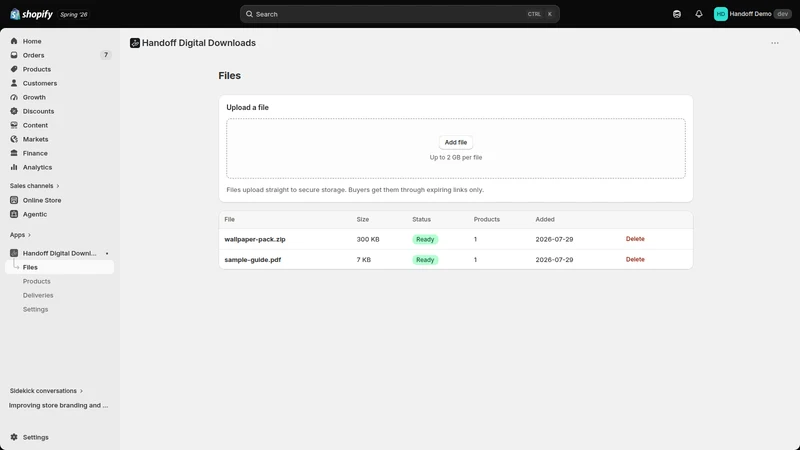Click the Ready status for wallpaper-pack.zip
Image resolution: width=800 pixels, height=450 pixels.
click(425, 239)
